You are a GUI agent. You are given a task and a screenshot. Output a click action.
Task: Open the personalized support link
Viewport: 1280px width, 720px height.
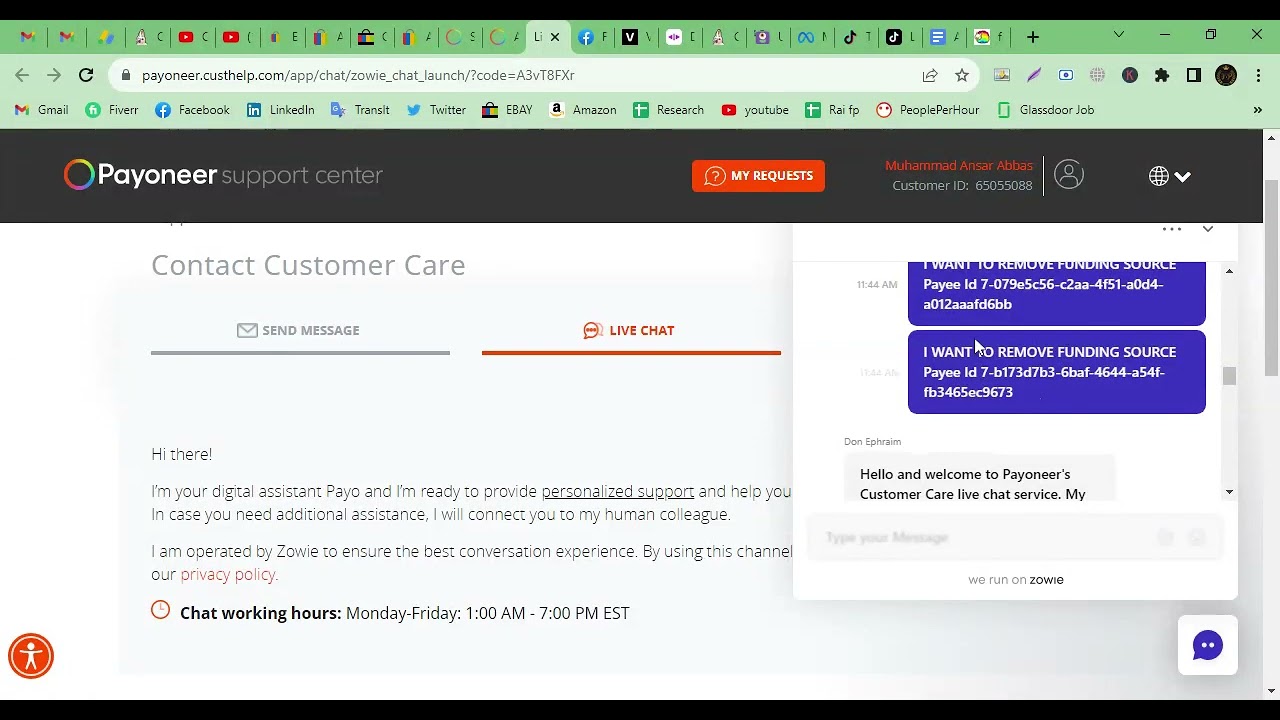(x=617, y=491)
